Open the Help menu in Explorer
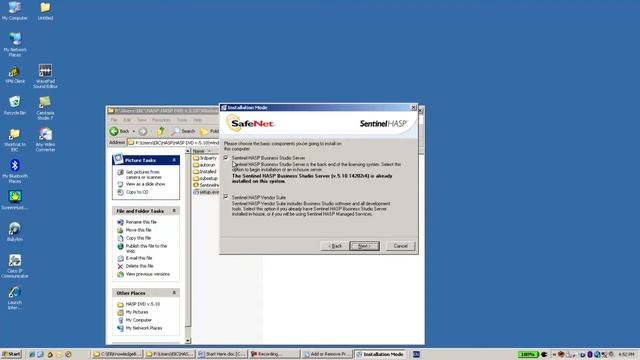Image resolution: width=640 pixels, height=360 pixels. 198,120
